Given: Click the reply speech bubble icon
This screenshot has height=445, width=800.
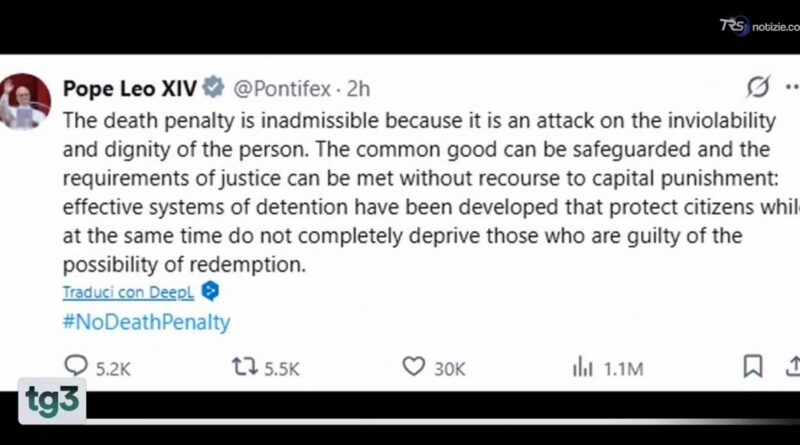Looking at the screenshot, I should click(x=76, y=365).
